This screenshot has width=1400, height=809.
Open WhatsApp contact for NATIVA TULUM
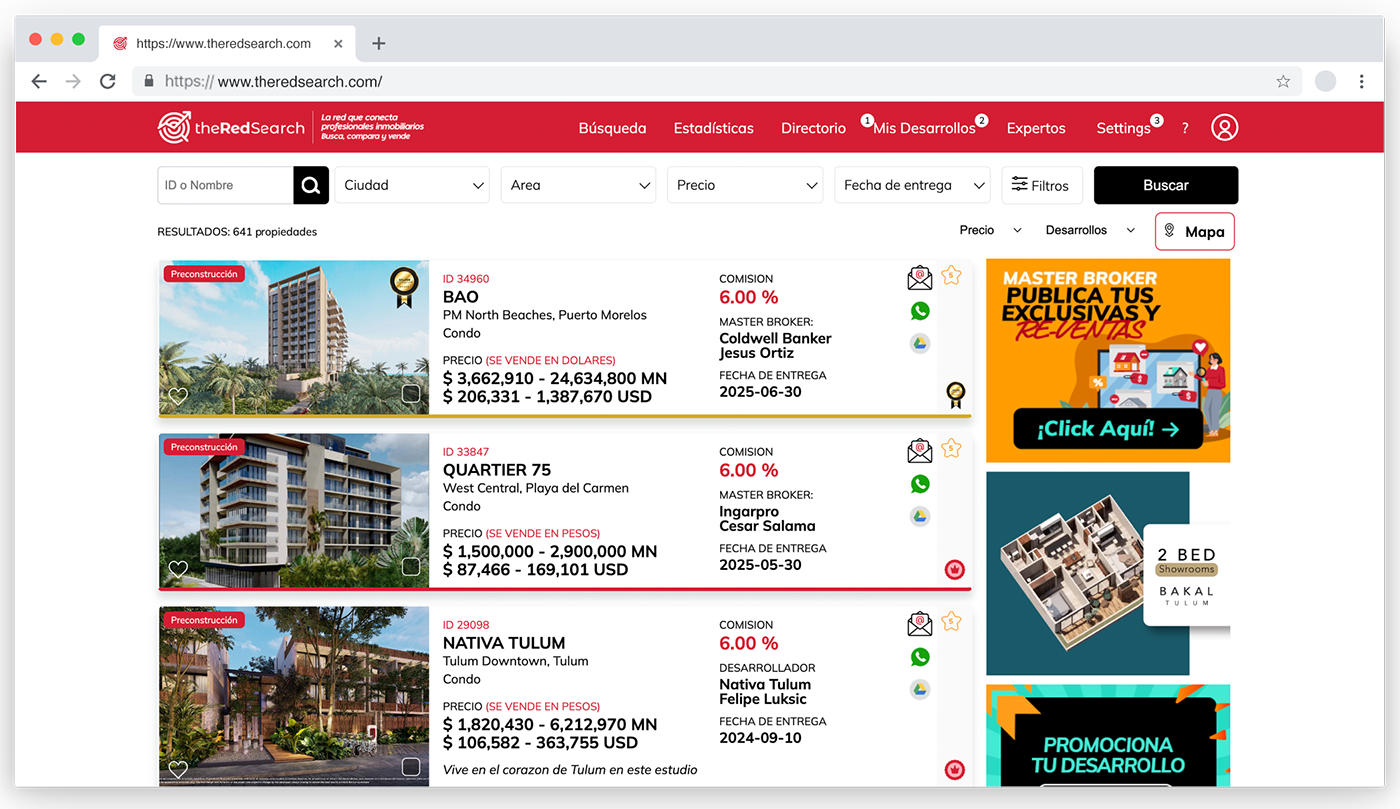pos(920,657)
